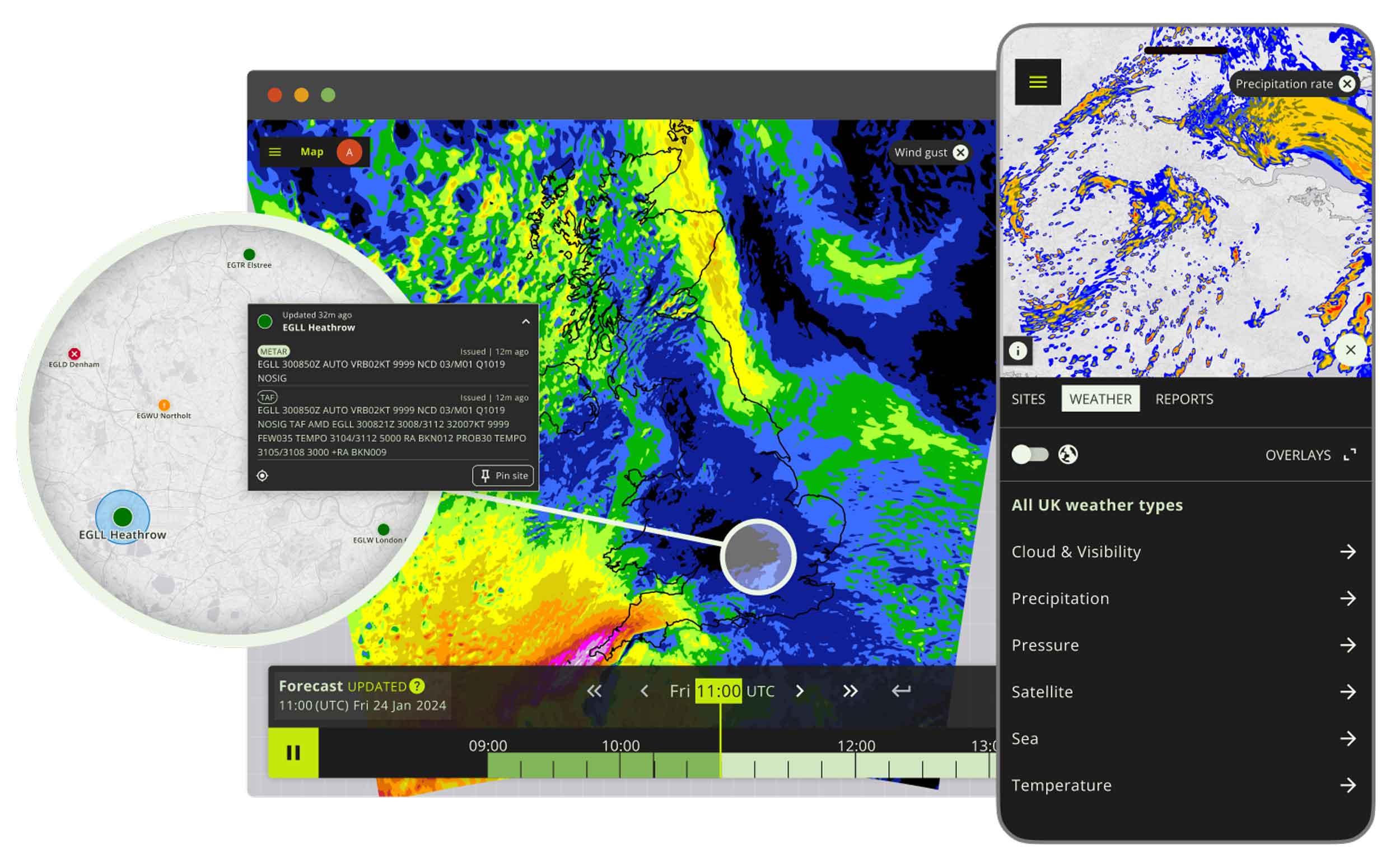Flip the weather overlay toggle switch
Screen dimensions: 1400x868
[x=1032, y=454]
